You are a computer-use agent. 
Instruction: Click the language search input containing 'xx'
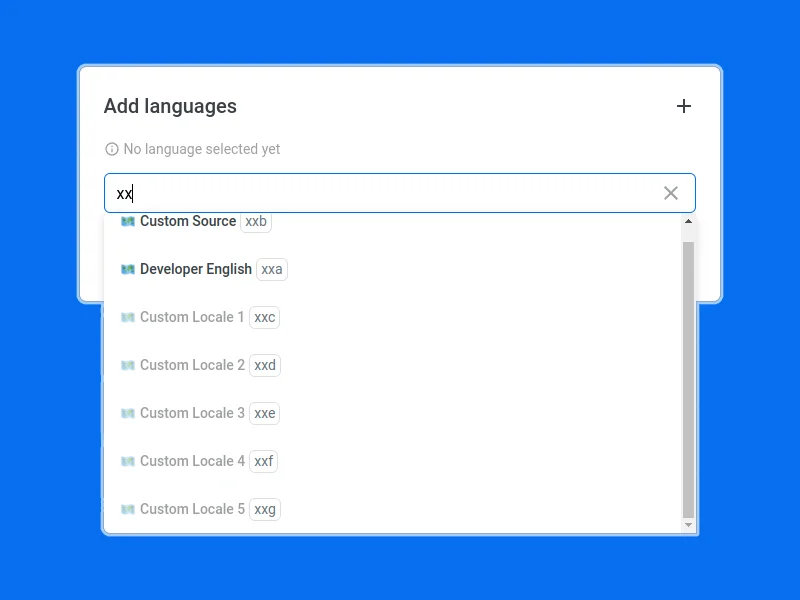click(380, 193)
